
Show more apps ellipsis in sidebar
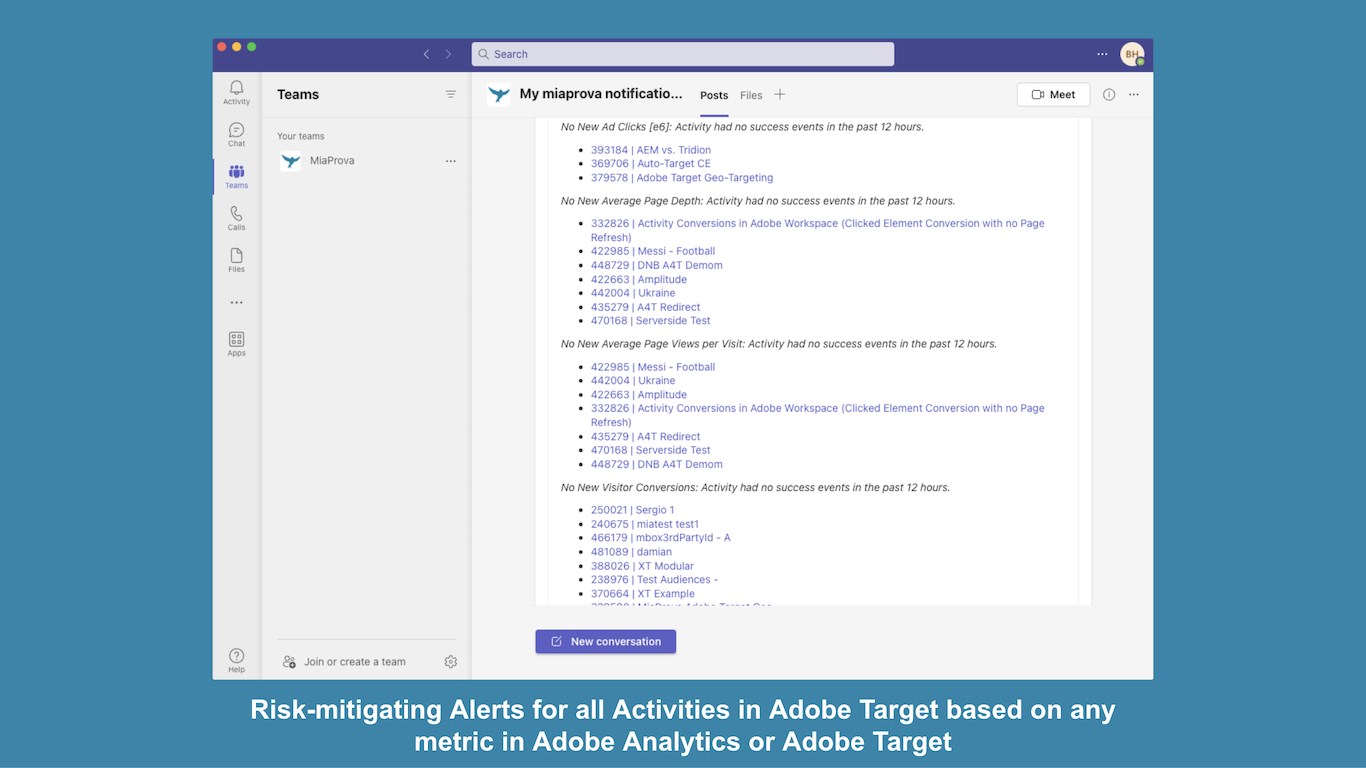(236, 302)
